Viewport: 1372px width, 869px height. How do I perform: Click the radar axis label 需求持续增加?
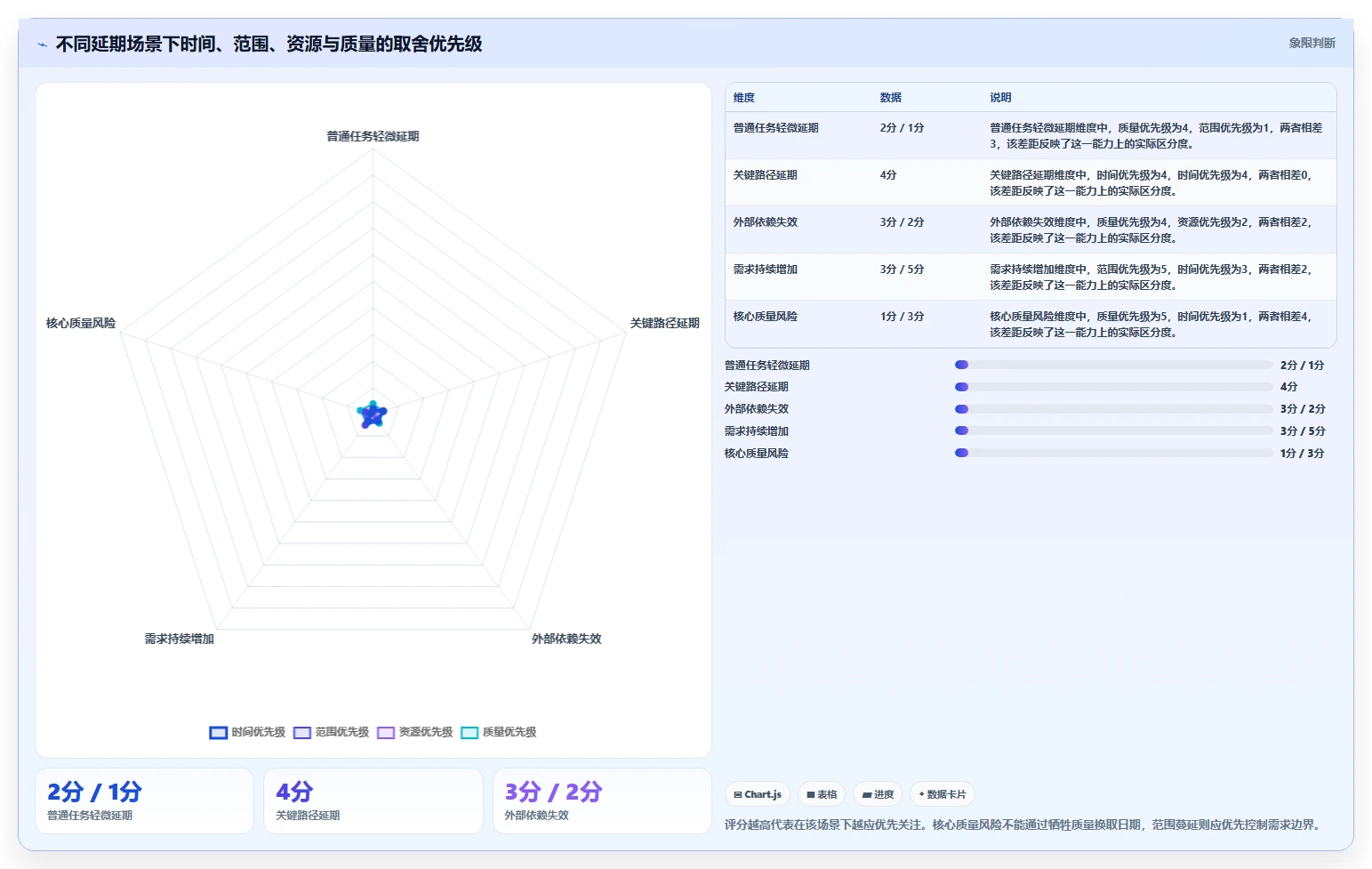click(180, 639)
